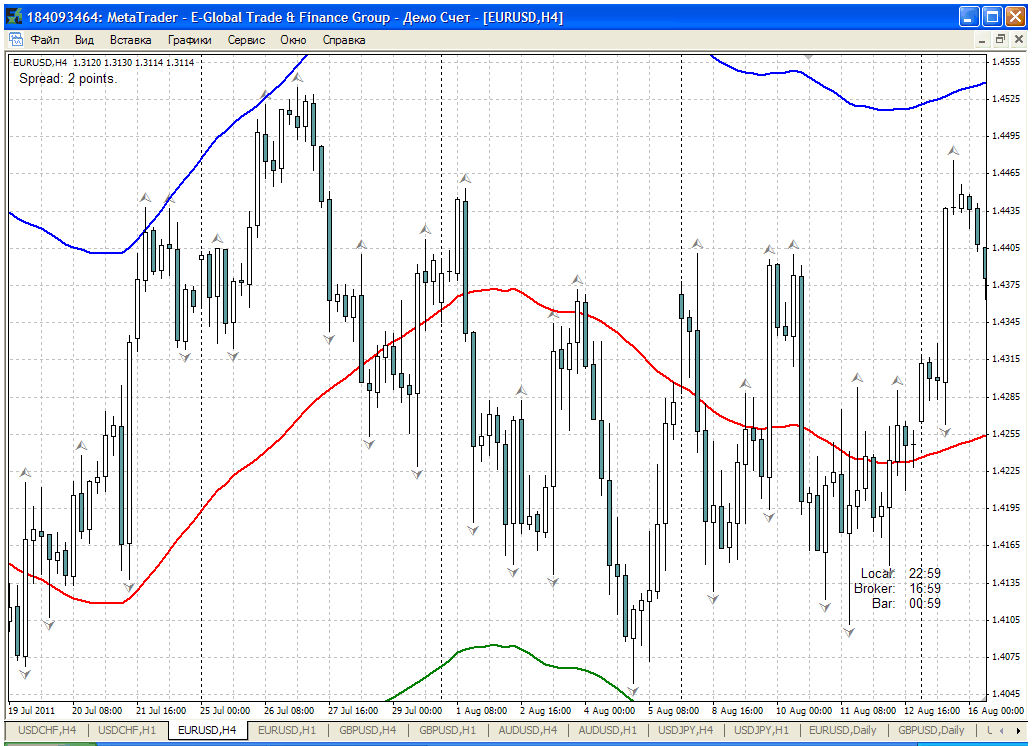Open the Окно menu
Image resolution: width=1032 pixels, height=746 pixels.
(x=293, y=40)
